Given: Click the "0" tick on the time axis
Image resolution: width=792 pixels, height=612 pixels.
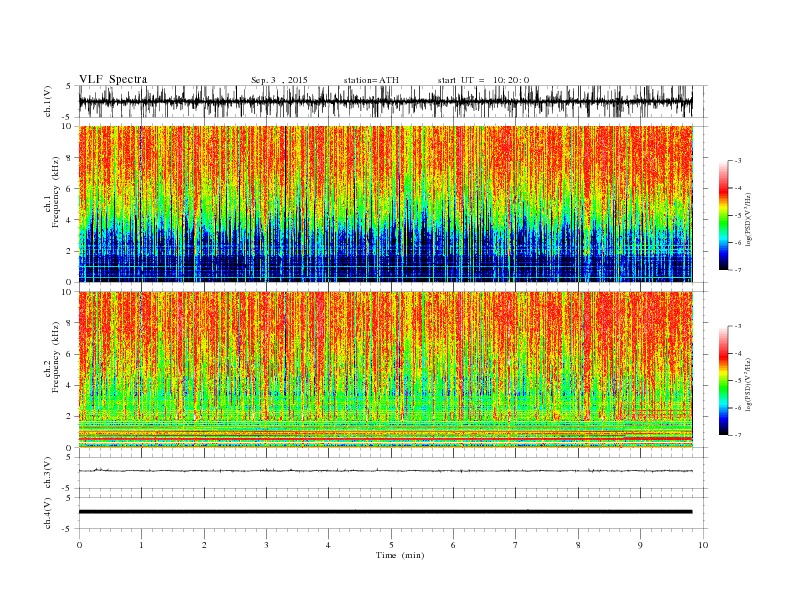Looking at the screenshot, I should click(x=79, y=545).
